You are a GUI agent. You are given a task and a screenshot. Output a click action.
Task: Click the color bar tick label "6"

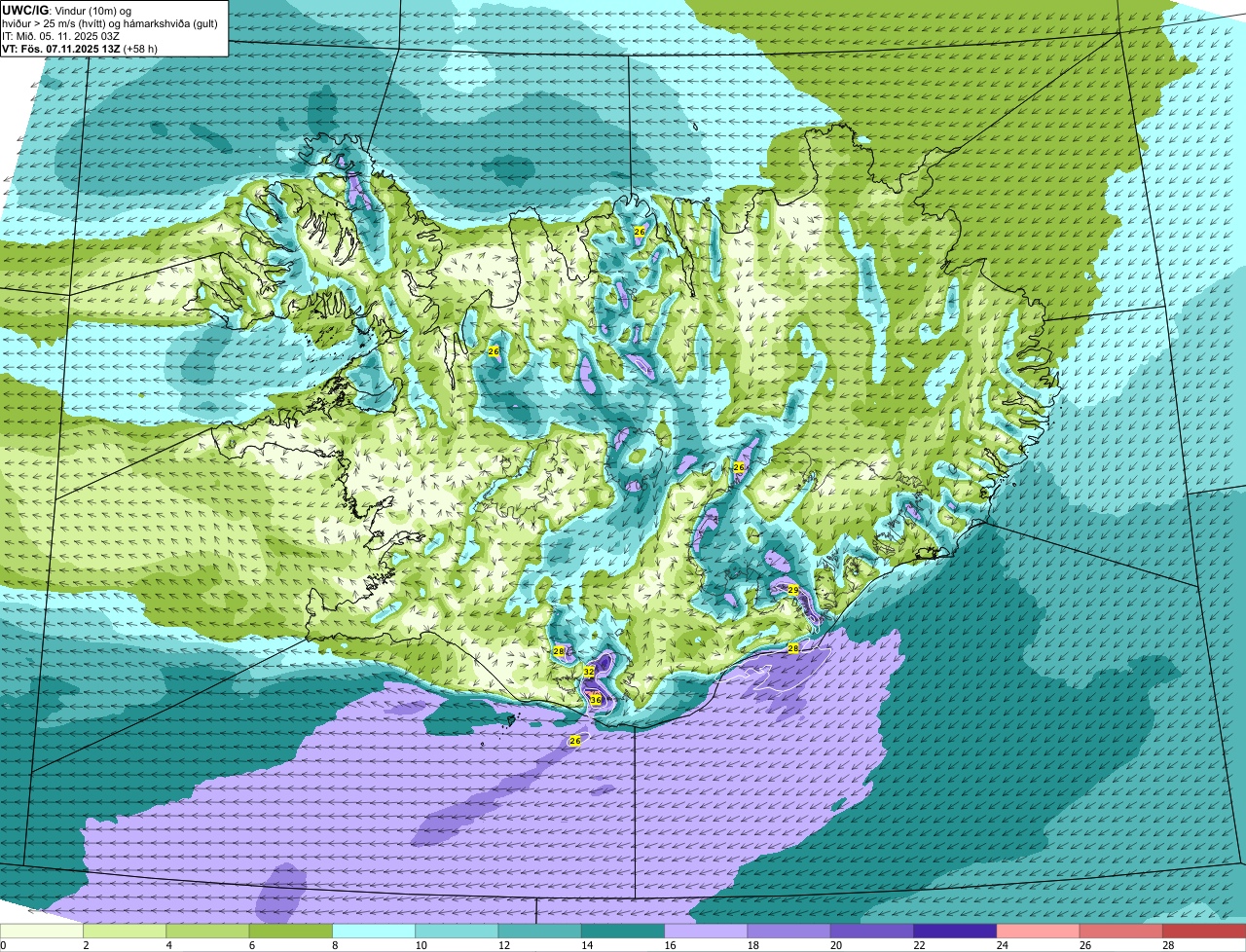click(251, 945)
